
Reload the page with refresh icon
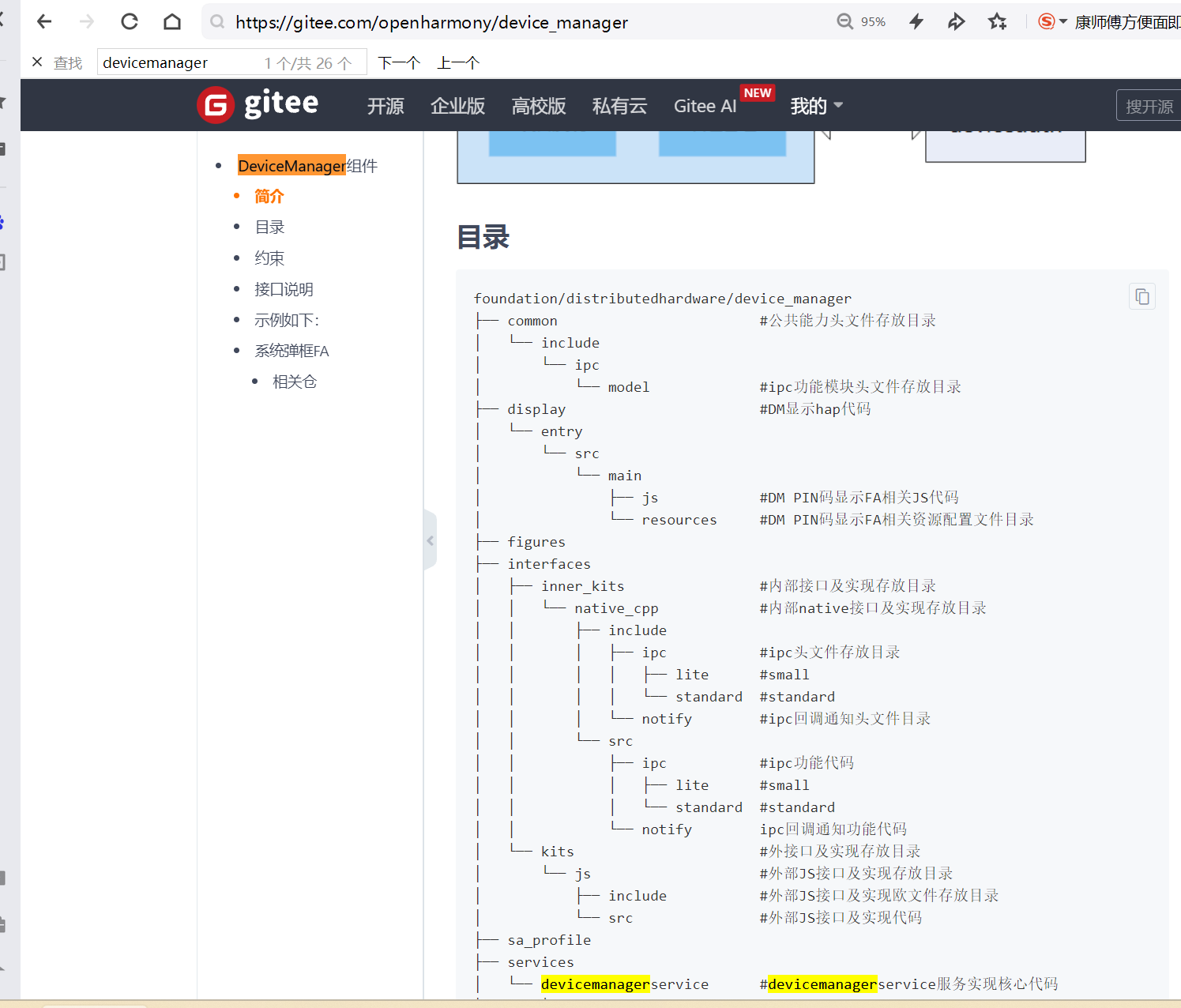(x=130, y=22)
